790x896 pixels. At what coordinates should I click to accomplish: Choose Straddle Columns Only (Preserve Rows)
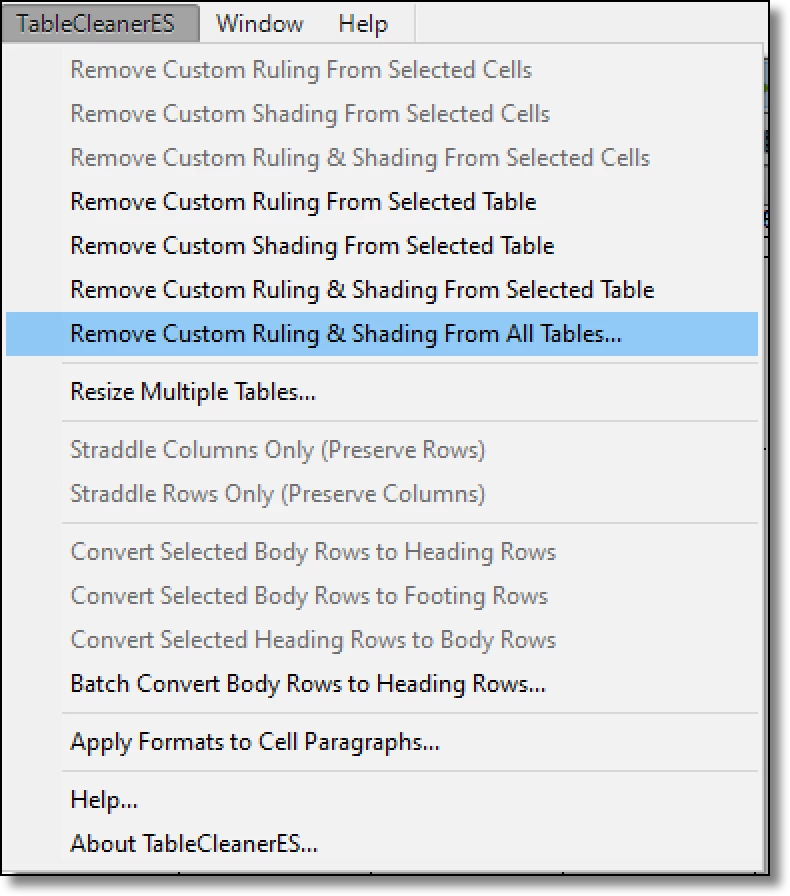click(382, 450)
